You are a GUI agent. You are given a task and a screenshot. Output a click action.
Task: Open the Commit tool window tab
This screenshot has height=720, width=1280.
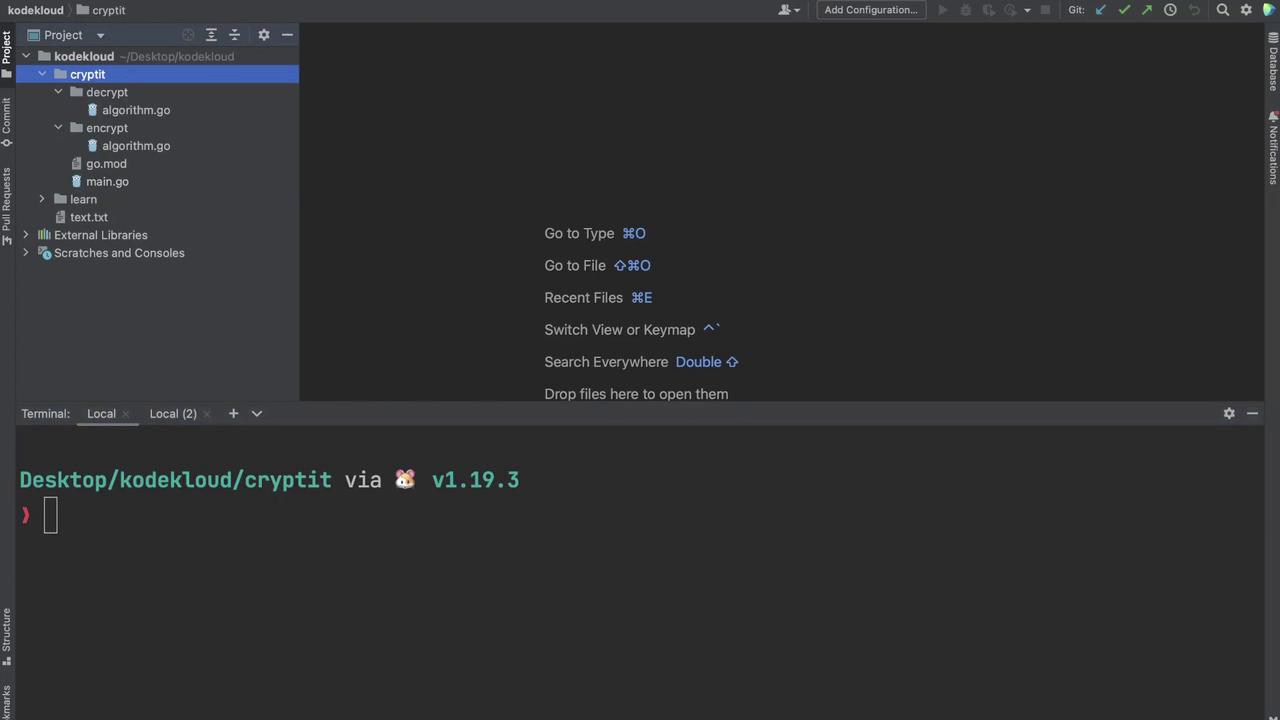click(x=7, y=120)
